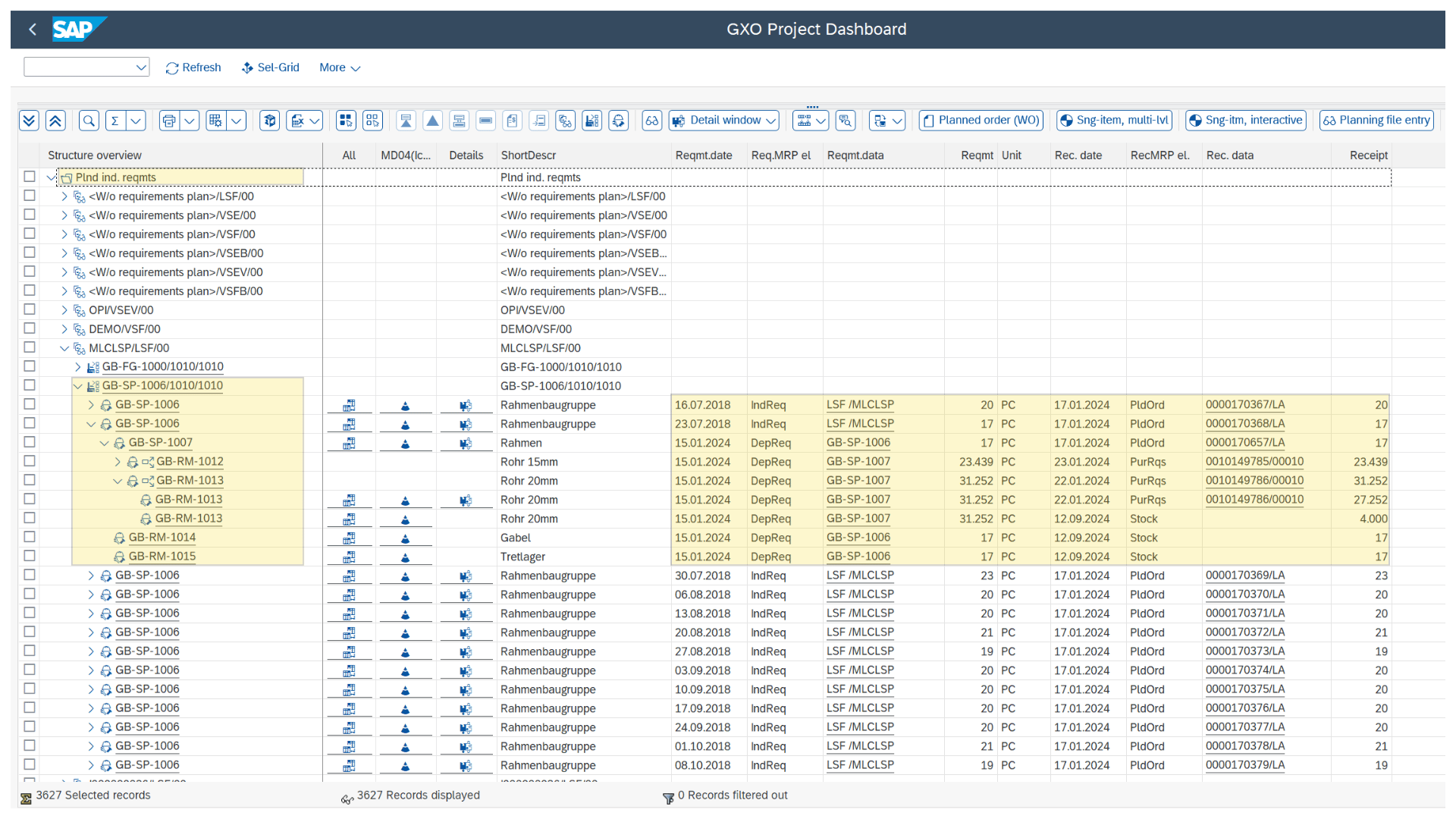Click the print icon
Viewport: 1456px width, 819px height.
[x=168, y=121]
